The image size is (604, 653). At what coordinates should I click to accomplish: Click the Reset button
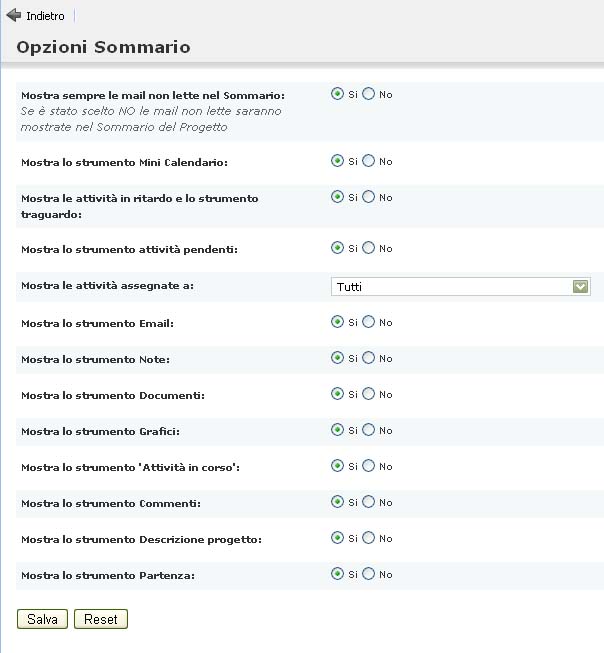100,619
